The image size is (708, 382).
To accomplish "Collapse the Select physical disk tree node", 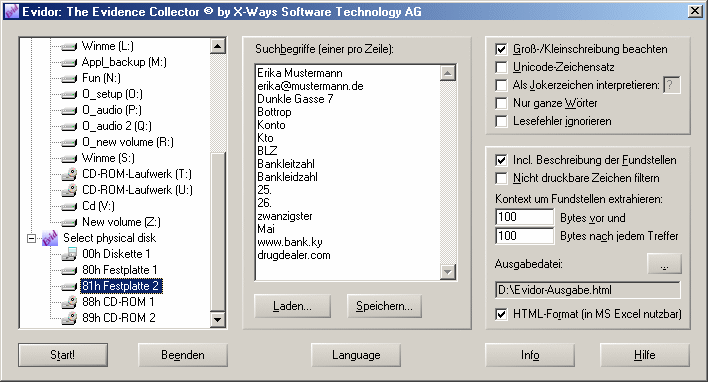I will [x=31, y=238].
